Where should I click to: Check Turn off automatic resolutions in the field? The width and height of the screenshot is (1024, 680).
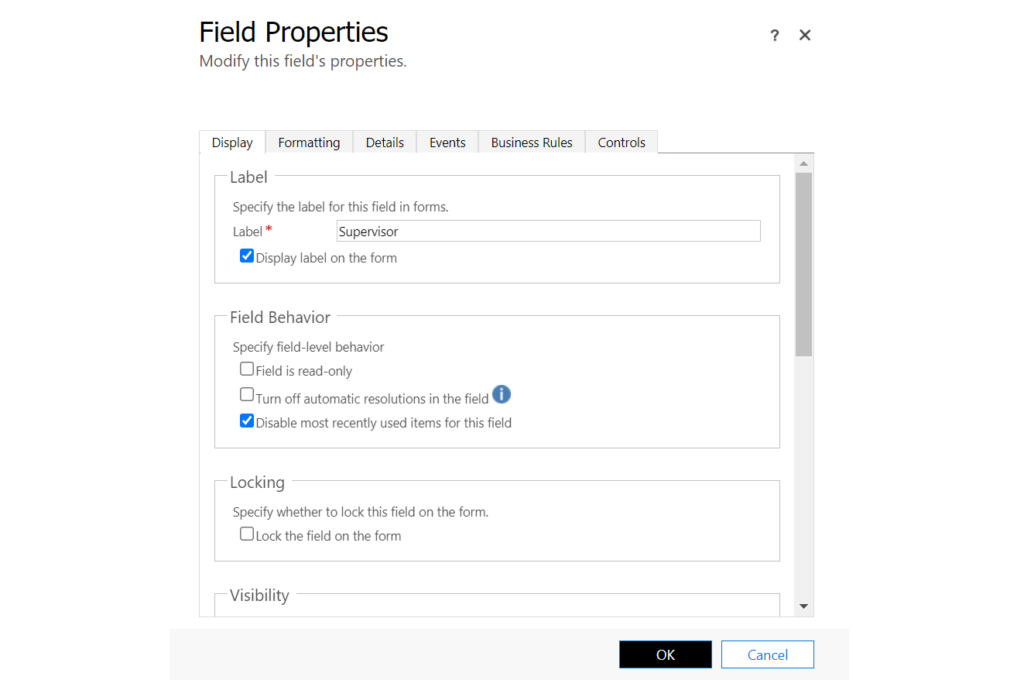[x=247, y=394]
